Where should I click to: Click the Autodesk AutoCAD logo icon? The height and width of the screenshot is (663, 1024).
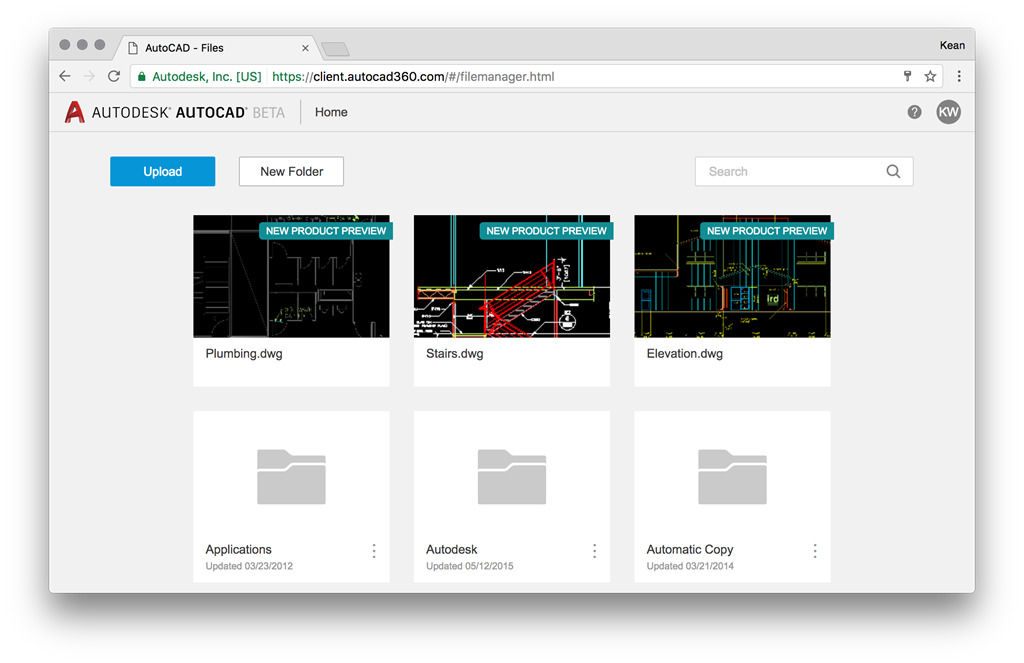point(75,112)
